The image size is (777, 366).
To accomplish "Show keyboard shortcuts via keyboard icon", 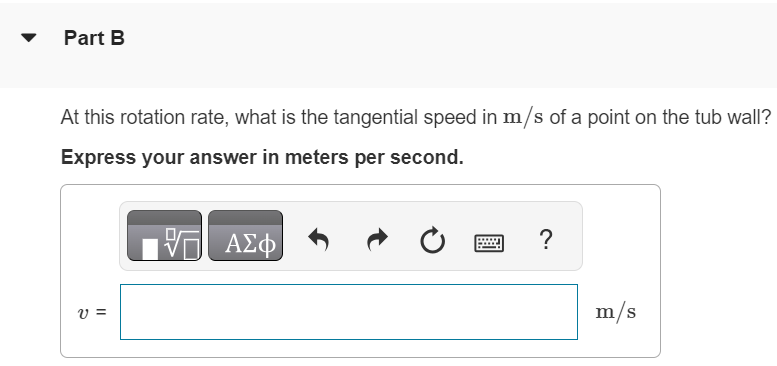I will click(489, 243).
